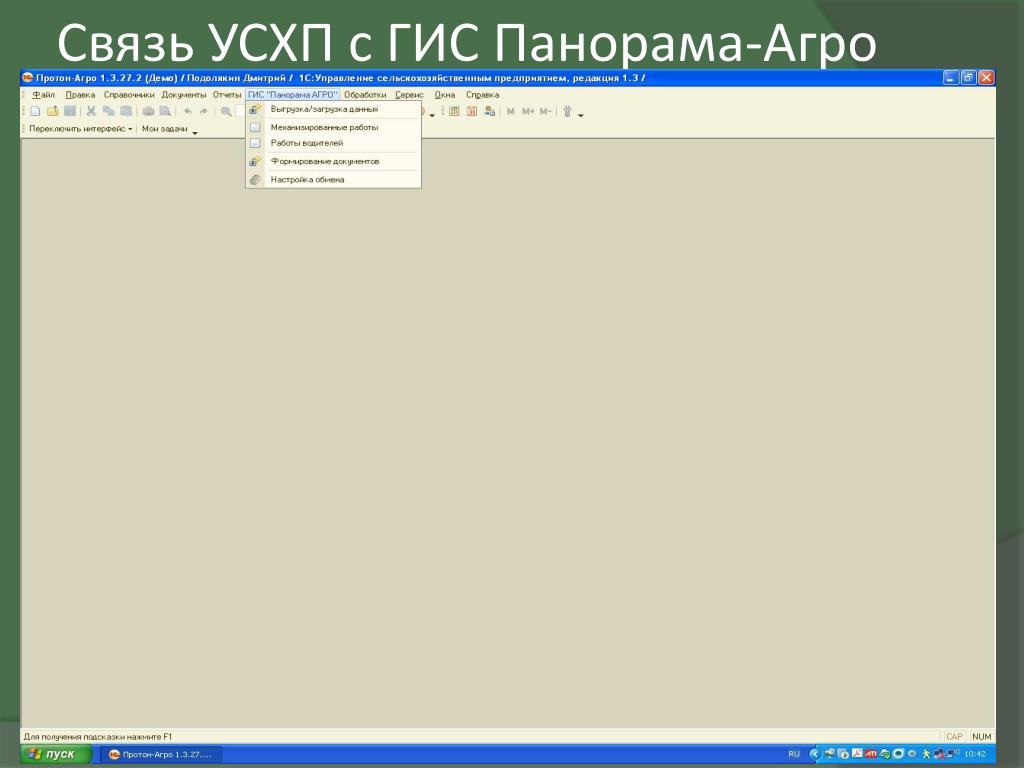The width and height of the screenshot is (1024, 768).
Task: Click the Cut scissors icon
Action: pyautogui.click(x=91, y=112)
